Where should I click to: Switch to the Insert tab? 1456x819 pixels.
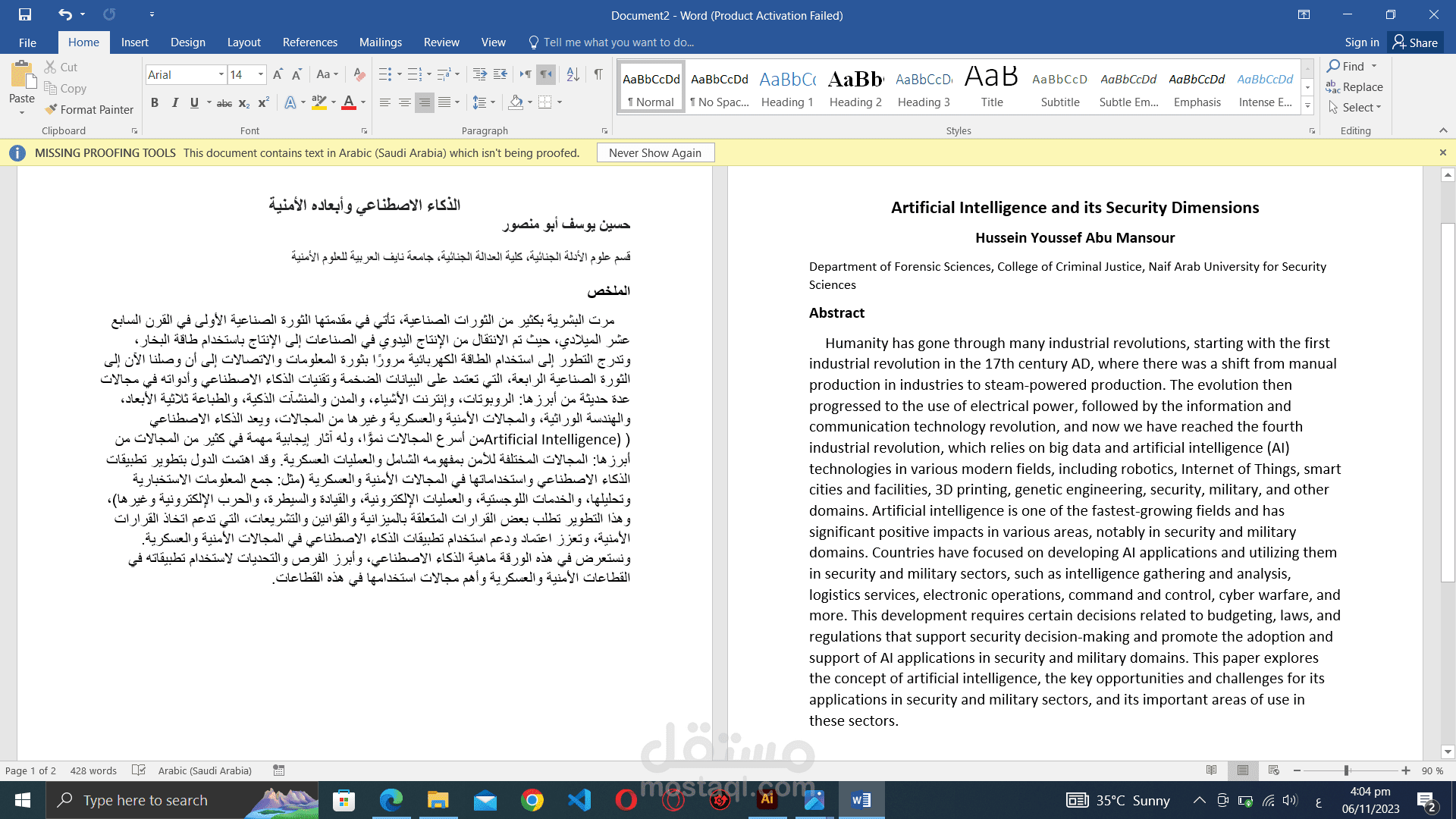[135, 42]
